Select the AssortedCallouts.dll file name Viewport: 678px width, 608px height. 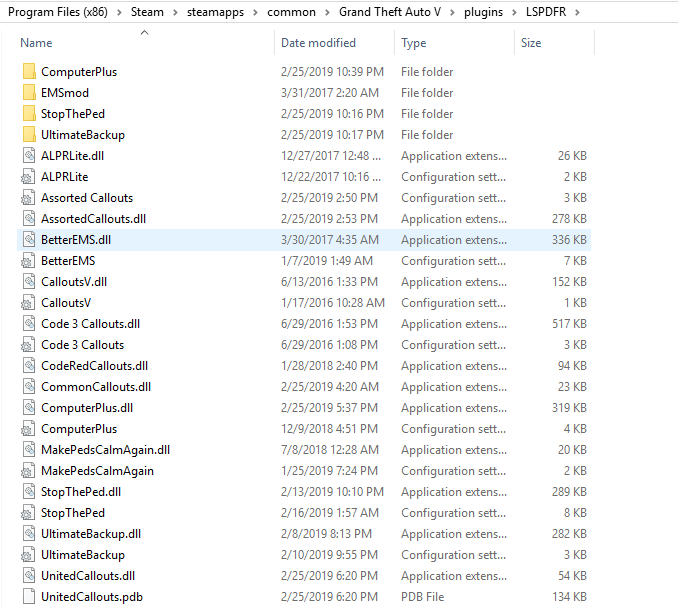tap(93, 219)
